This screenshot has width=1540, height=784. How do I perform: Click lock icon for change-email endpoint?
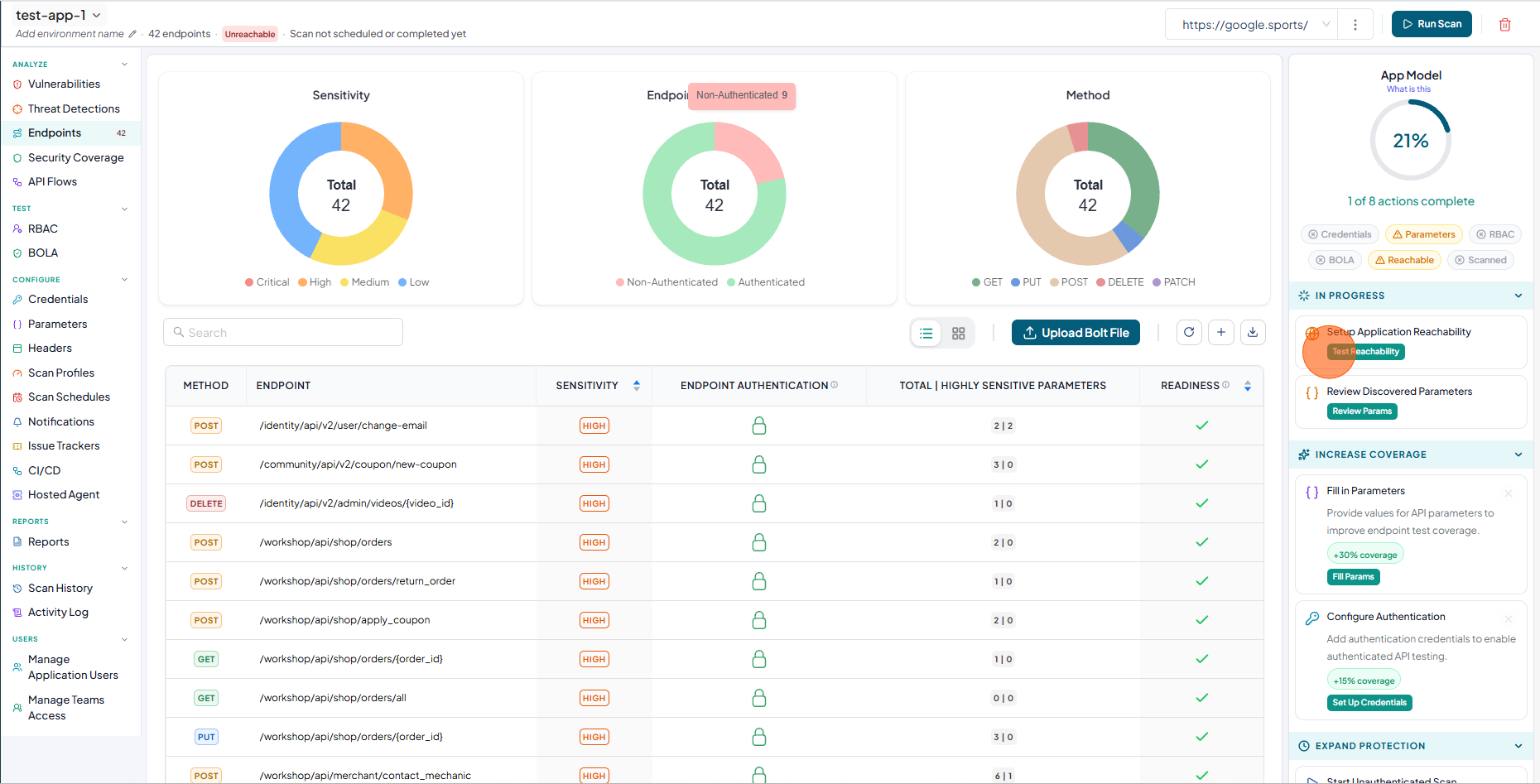click(x=758, y=426)
